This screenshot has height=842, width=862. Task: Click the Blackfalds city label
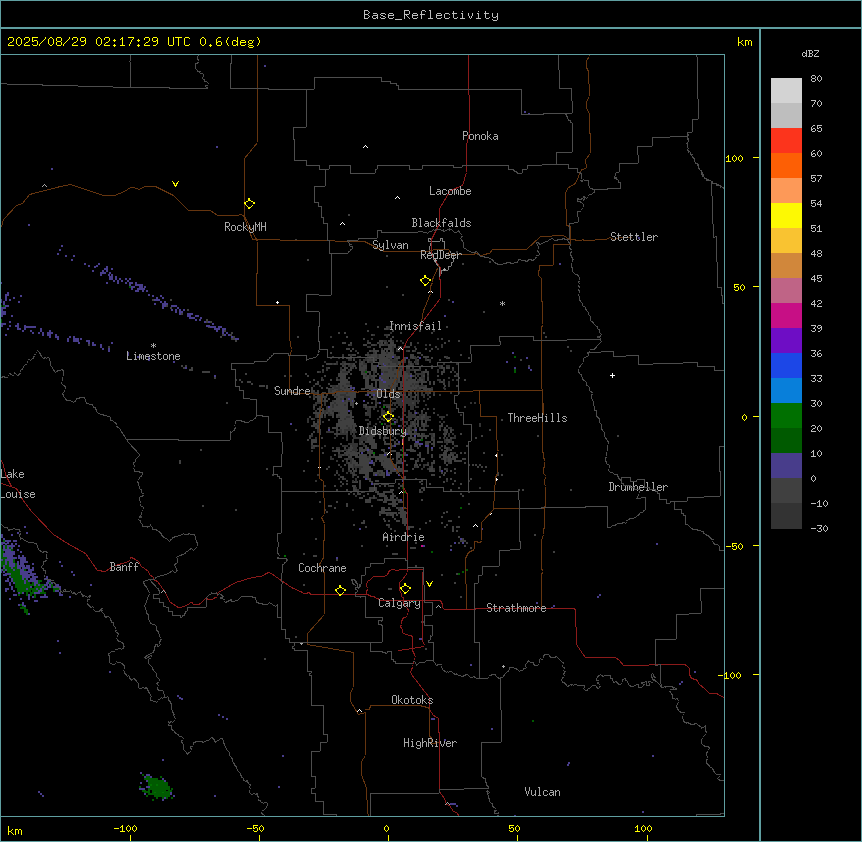(x=441, y=223)
